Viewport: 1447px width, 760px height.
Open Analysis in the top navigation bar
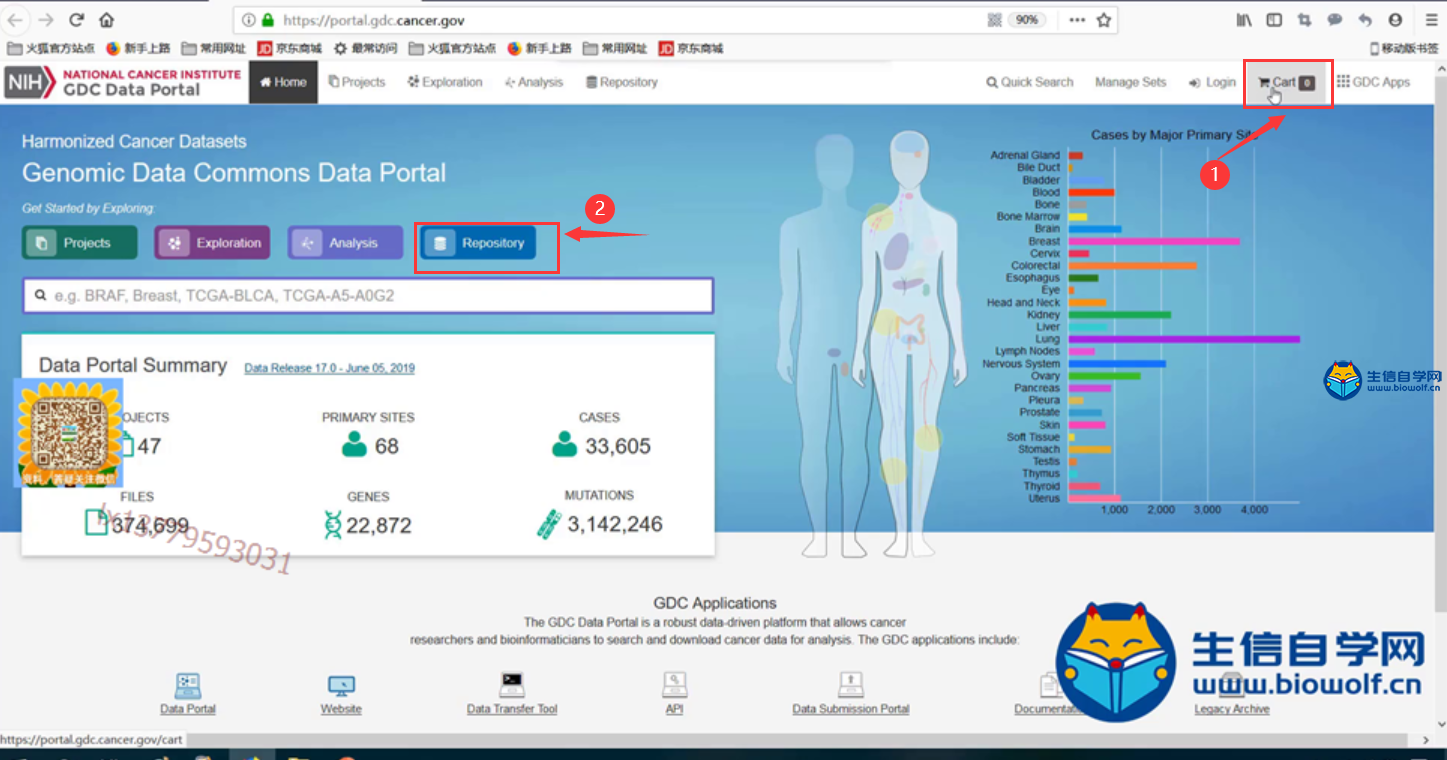pos(534,82)
